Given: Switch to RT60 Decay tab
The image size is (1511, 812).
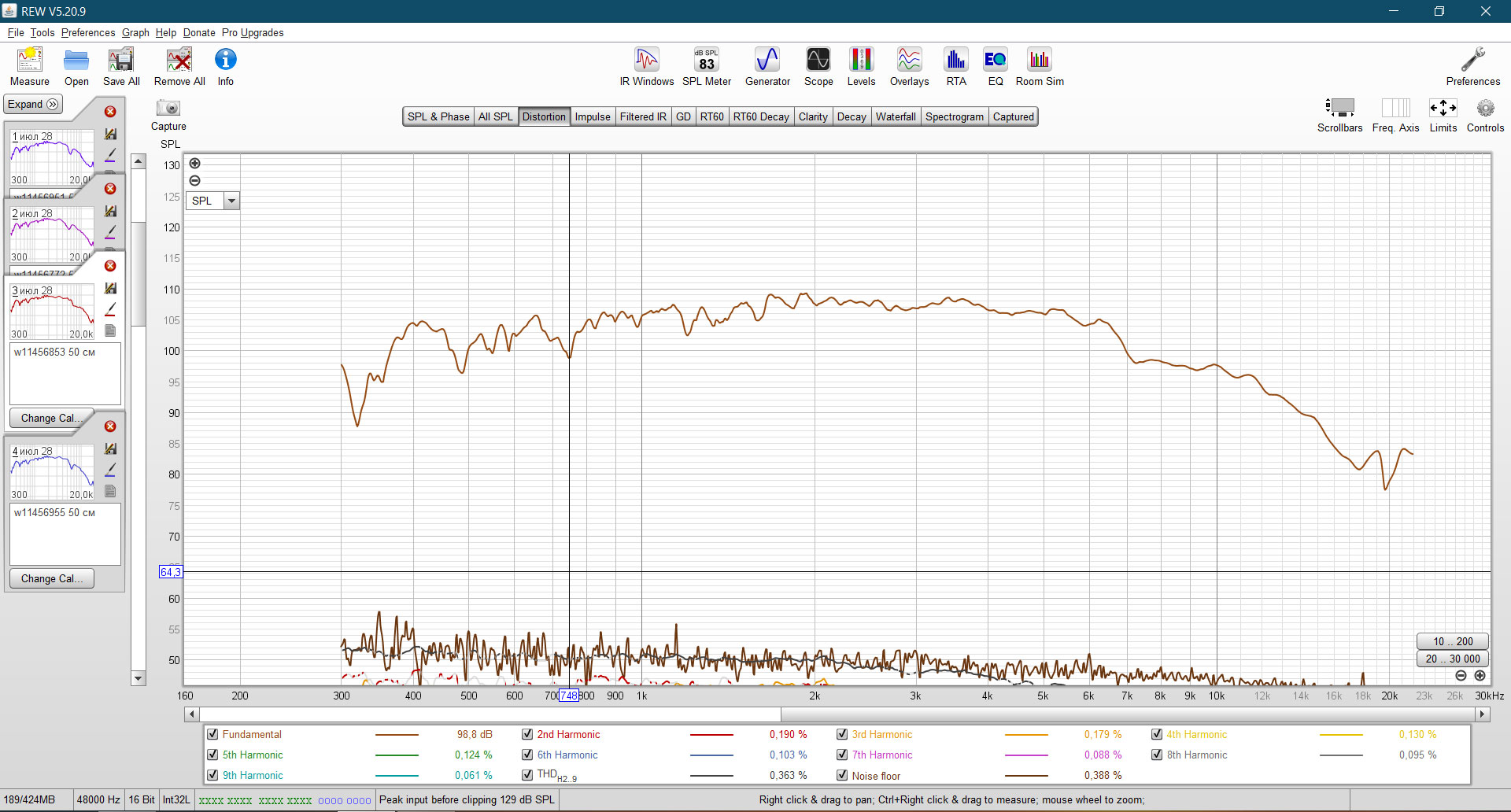Looking at the screenshot, I should [x=761, y=116].
